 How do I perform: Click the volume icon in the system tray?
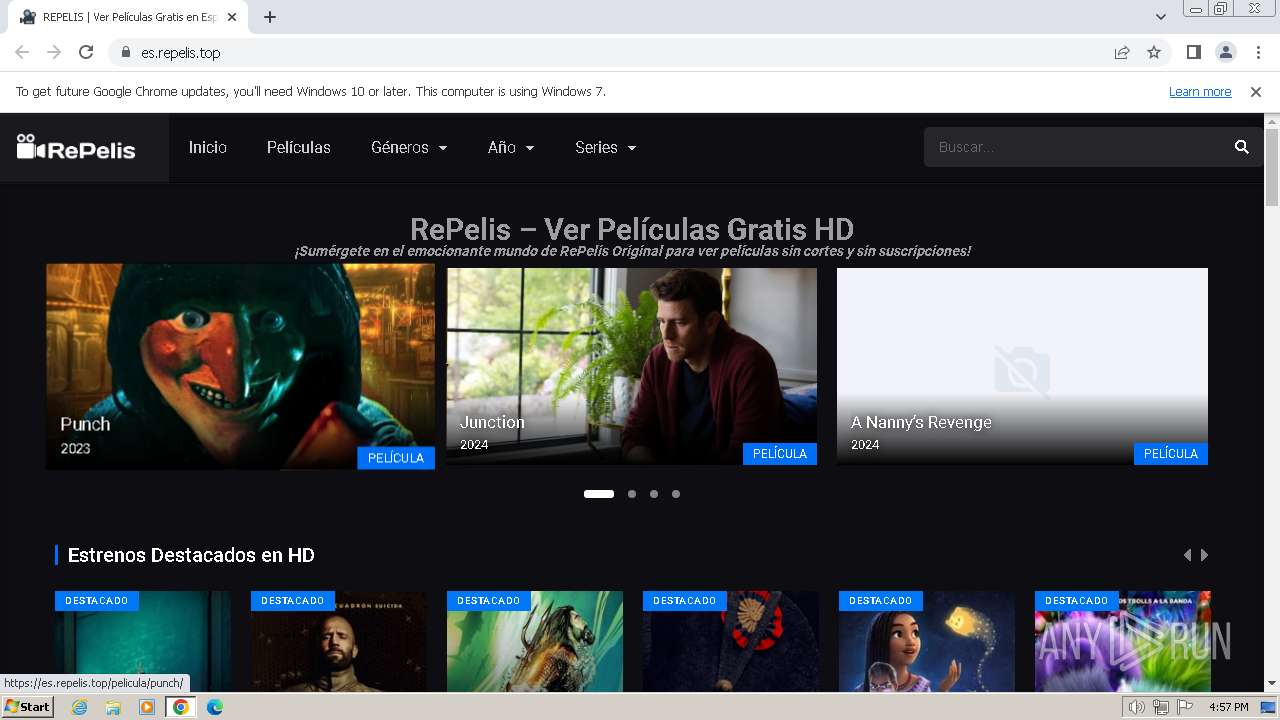(x=1136, y=707)
